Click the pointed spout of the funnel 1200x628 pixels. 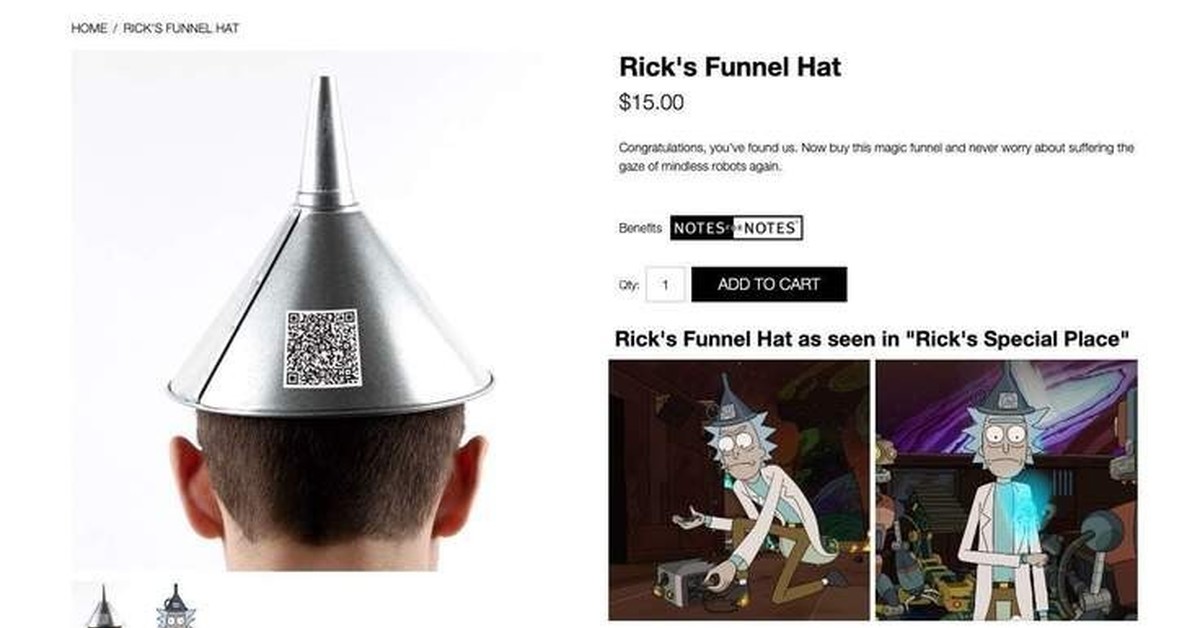[326, 140]
